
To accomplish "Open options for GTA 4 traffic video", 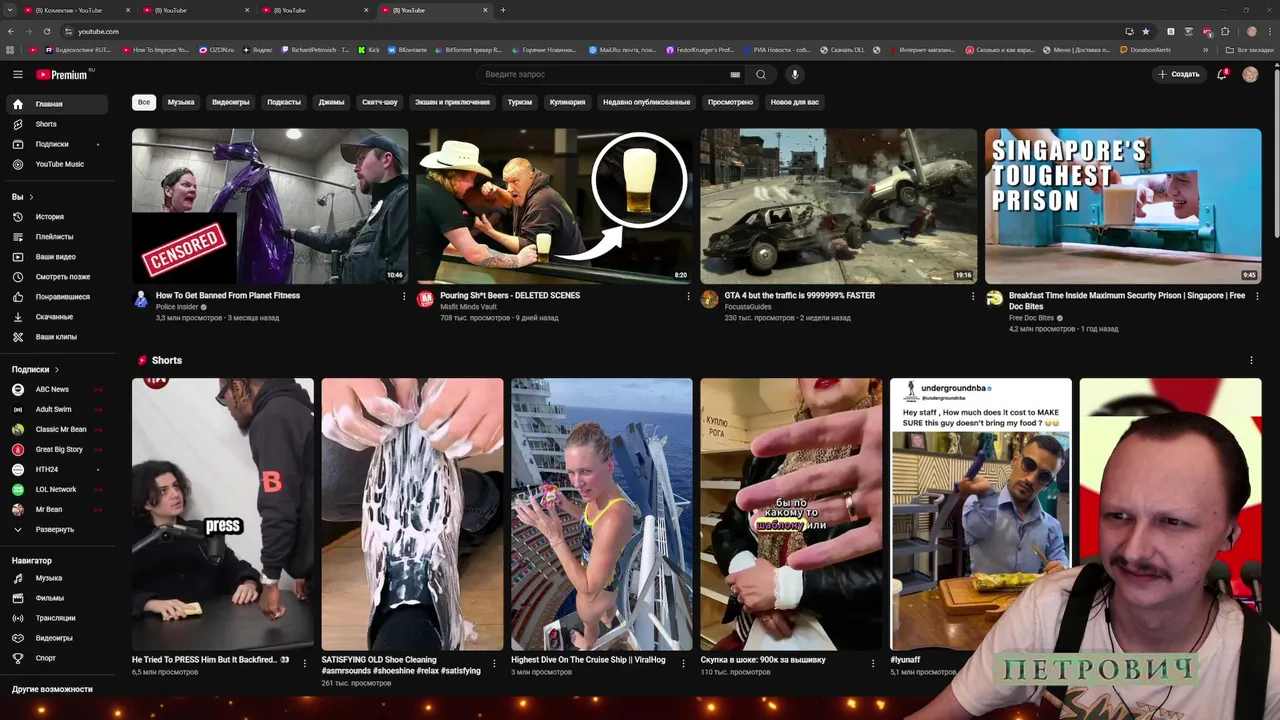I will 973,296.
